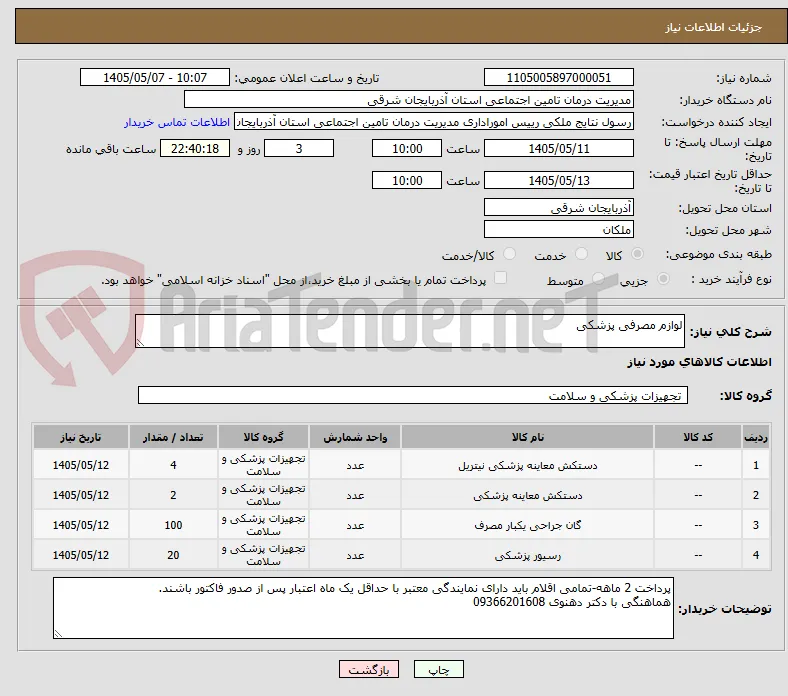788x696 pixels.
Task: Click the شماره نیاز number field
Action: tap(558, 77)
